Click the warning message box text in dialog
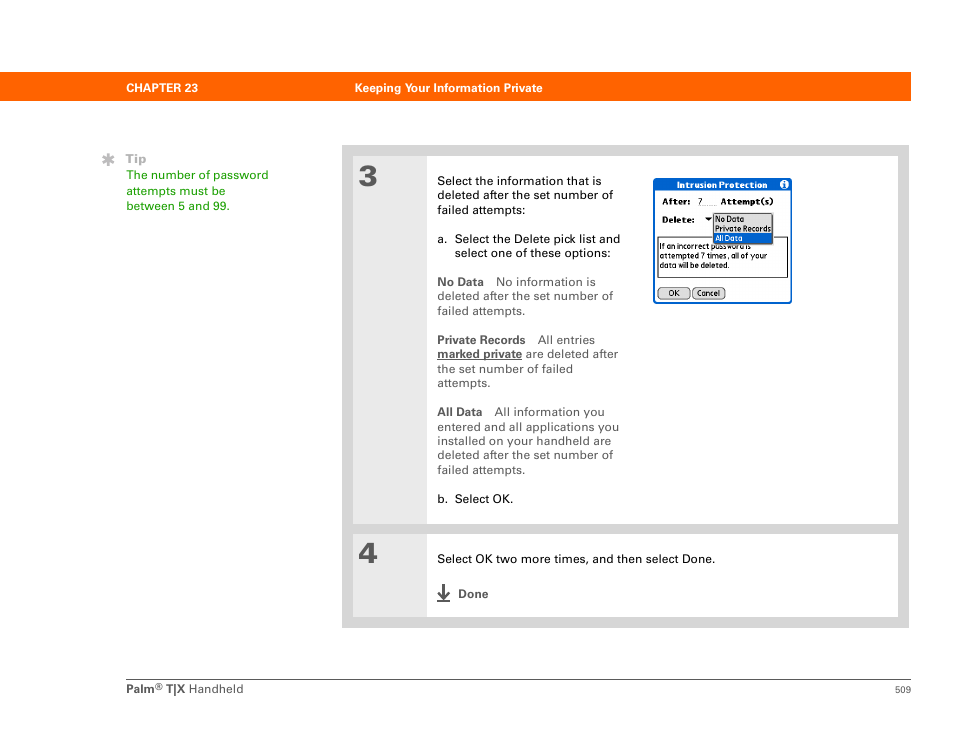This screenshot has width=954, height=738. click(x=722, y=256)
